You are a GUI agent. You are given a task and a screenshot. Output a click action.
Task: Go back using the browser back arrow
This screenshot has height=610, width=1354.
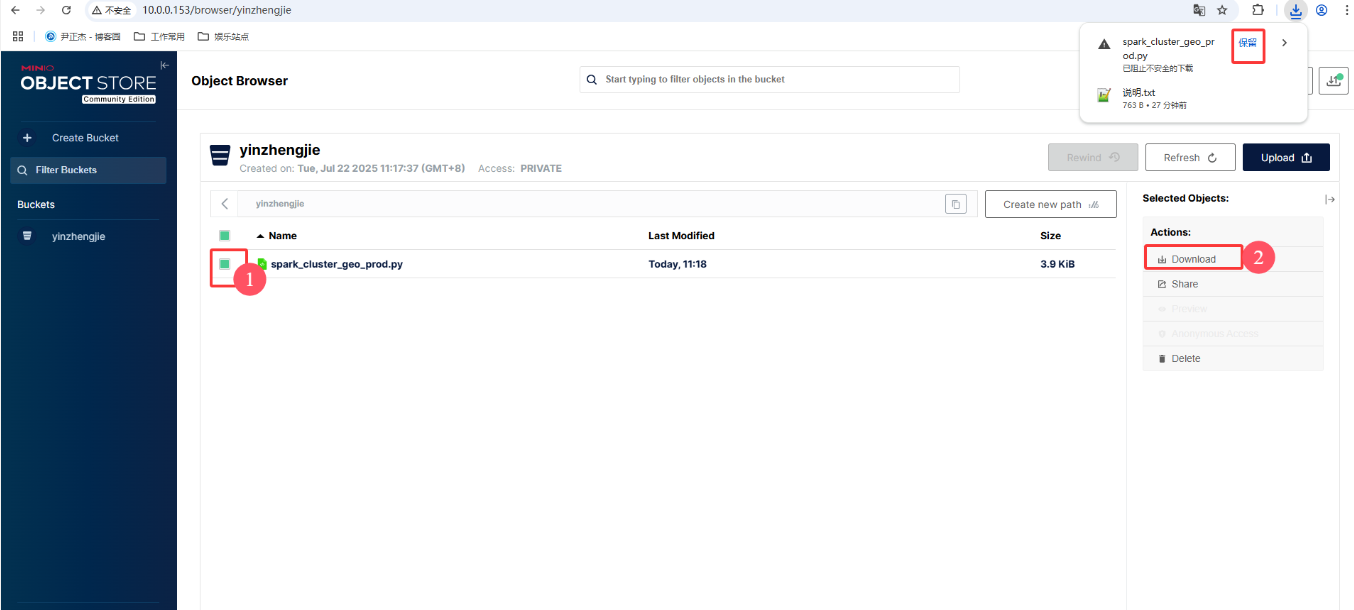tap(15, 10)
